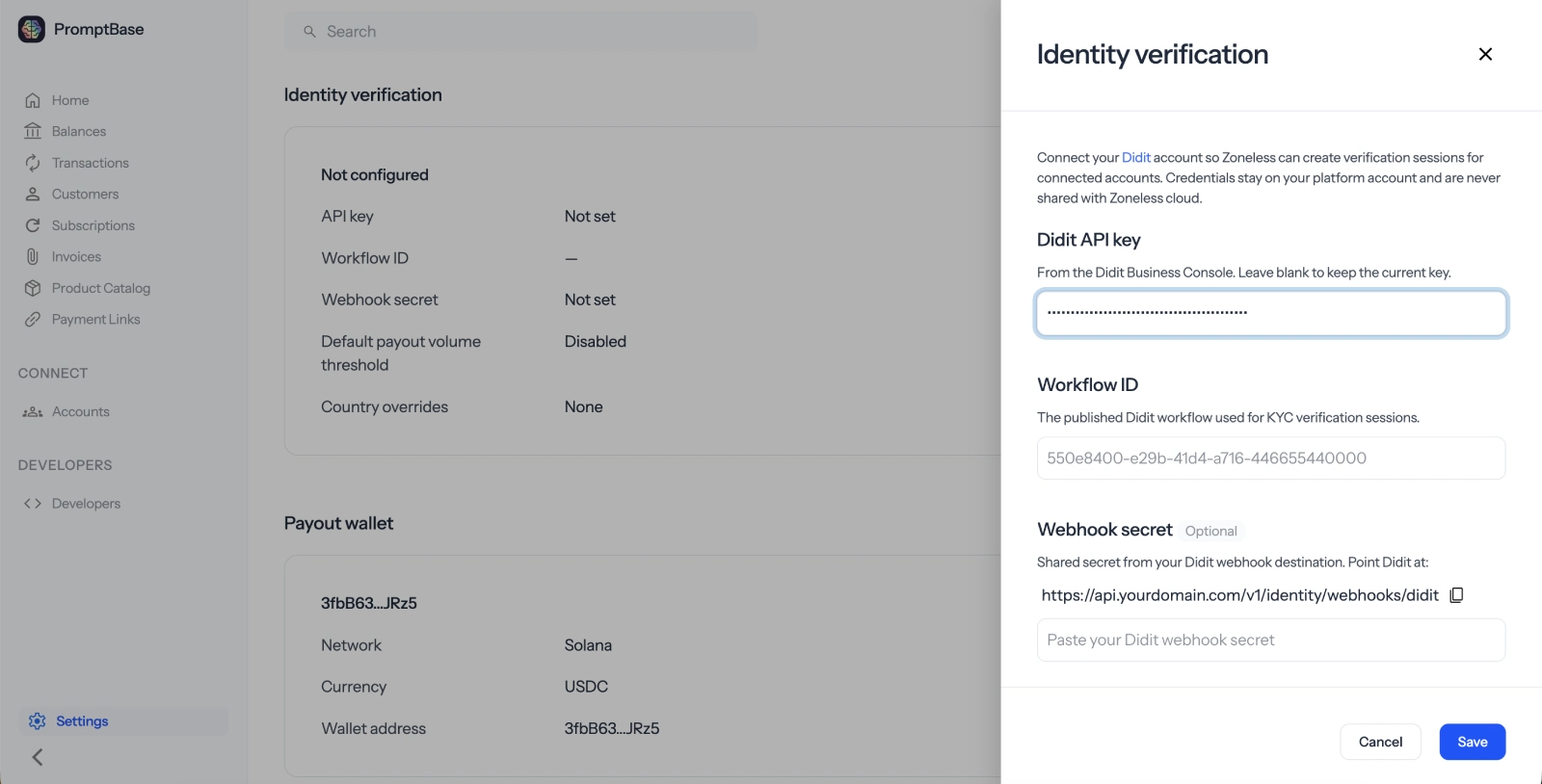The width and height of the screenshot is (1542, 784).
Task: Click the Workflow ID input field
Action: click(1271, 458)
